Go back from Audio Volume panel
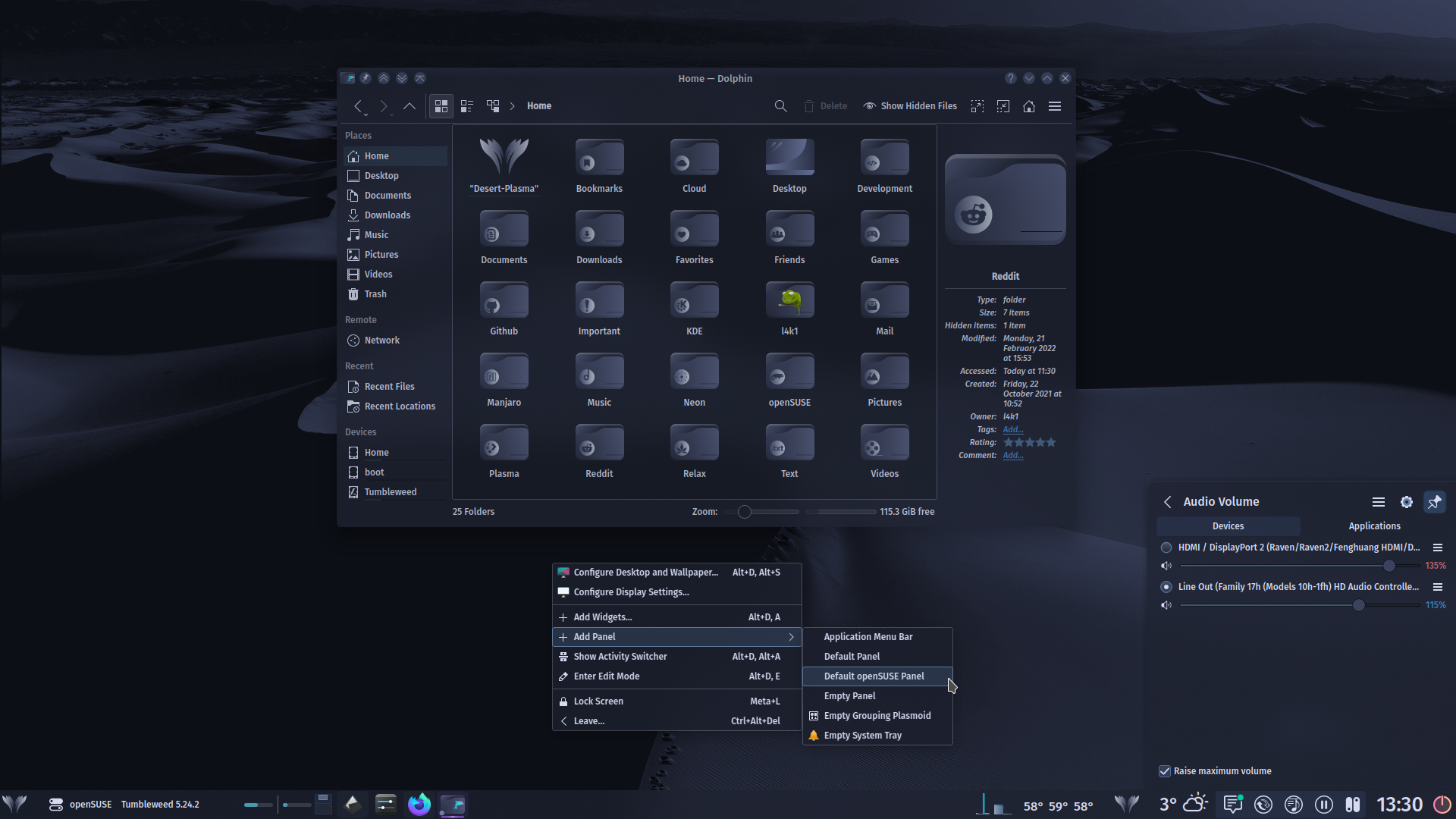This screenshot has width=1456, height=819. tap(1168, 502)
